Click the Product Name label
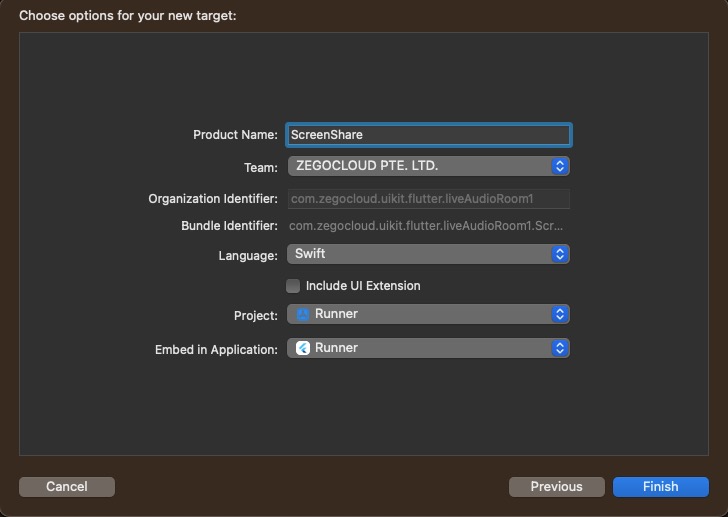This screenshot has width=728, height=517. click(235, 135)
